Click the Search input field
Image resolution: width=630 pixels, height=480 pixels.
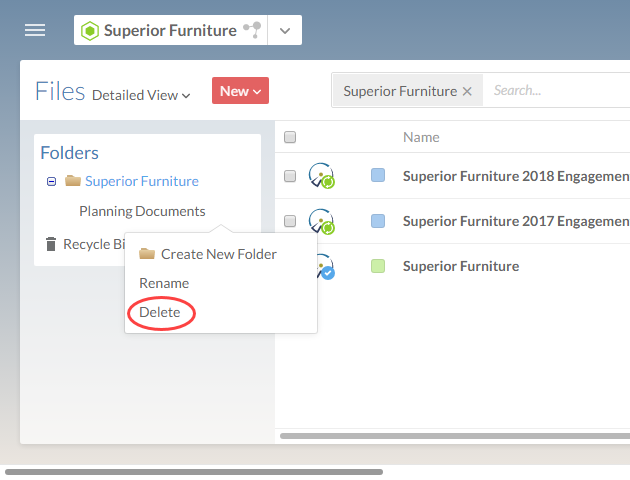555,91
